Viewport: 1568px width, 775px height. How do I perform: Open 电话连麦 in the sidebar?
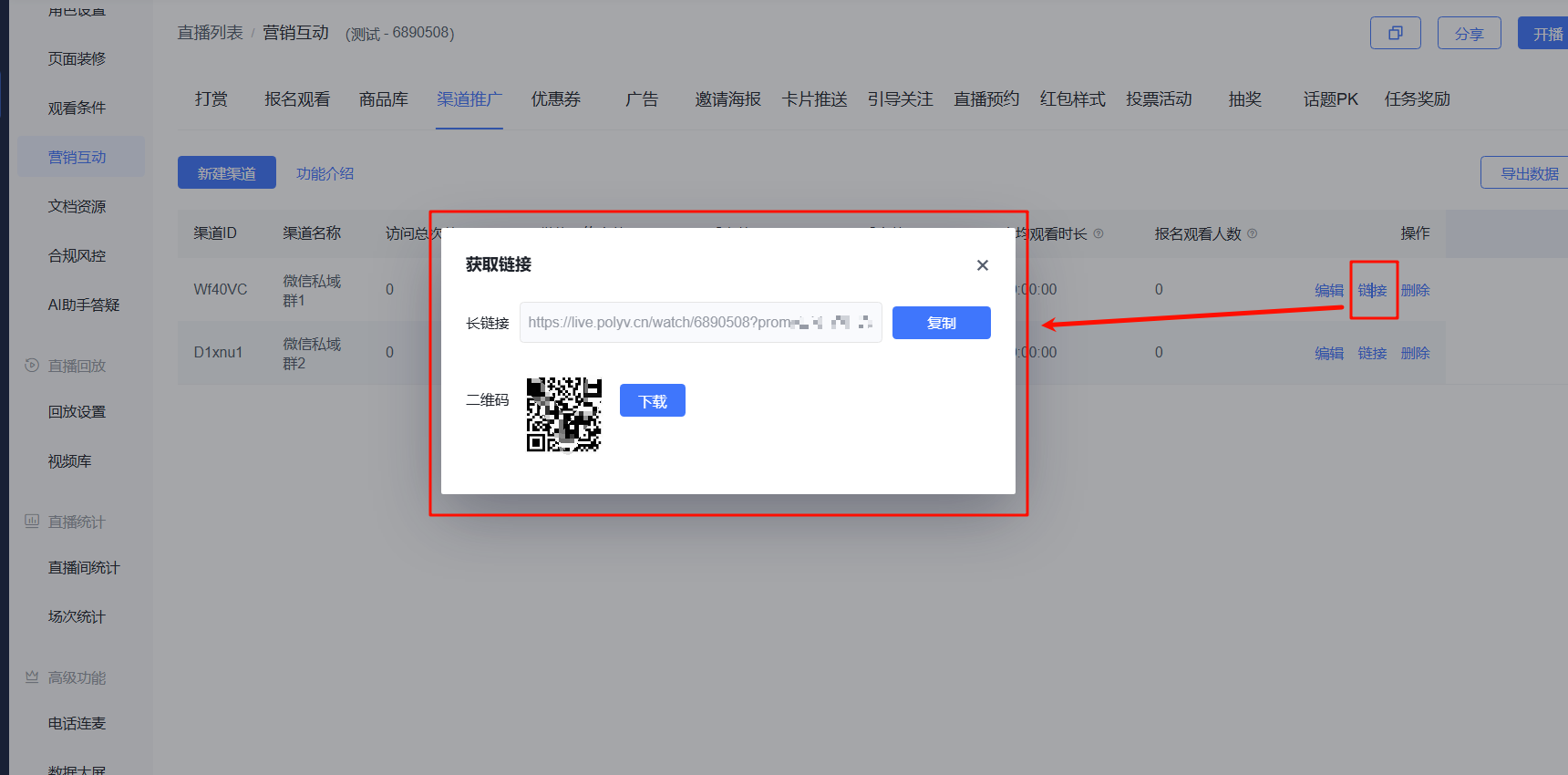pyautogui.click(x=77, y=724)
